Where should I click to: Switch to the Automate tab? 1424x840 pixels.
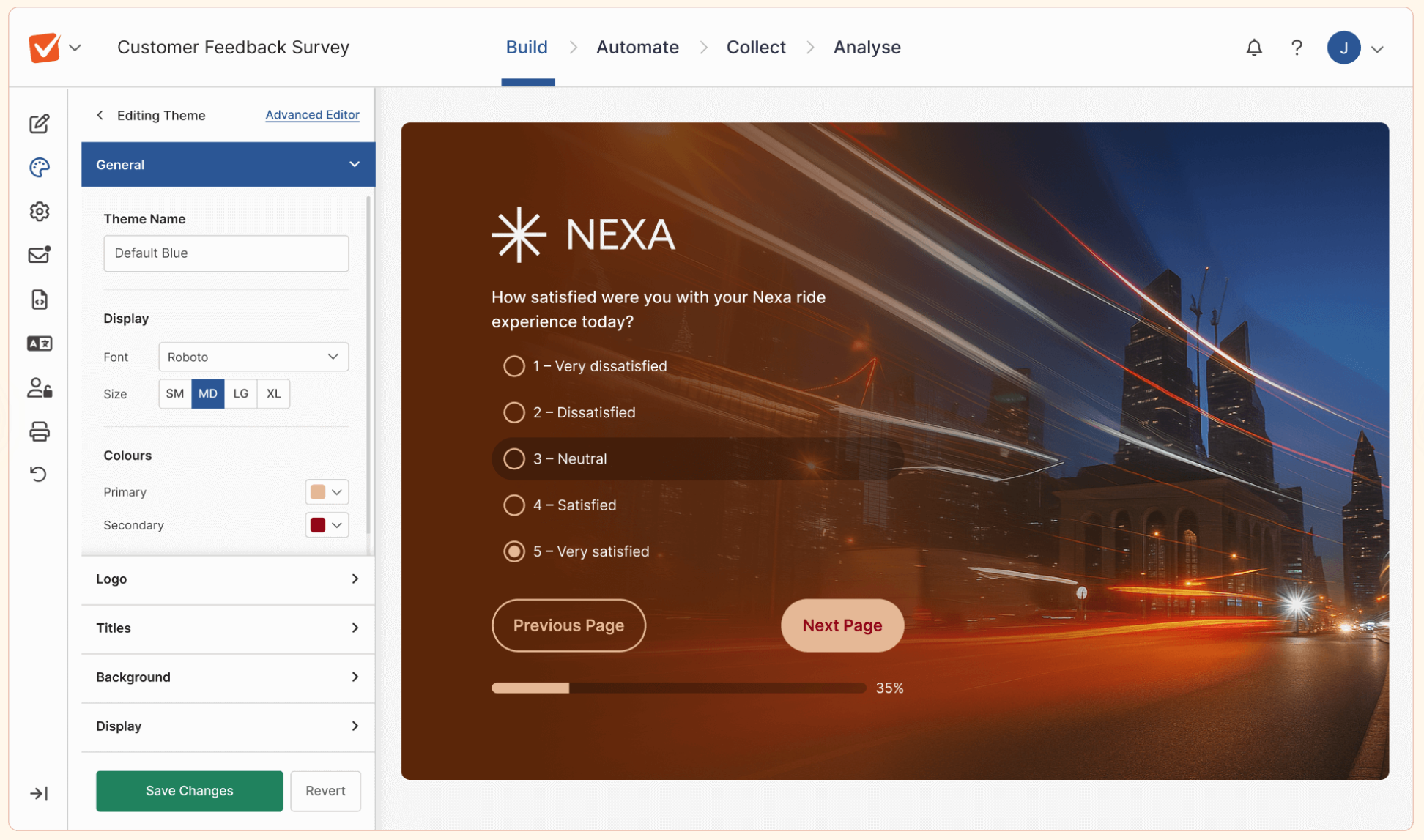pyautogui.click(x=637, y=47)
